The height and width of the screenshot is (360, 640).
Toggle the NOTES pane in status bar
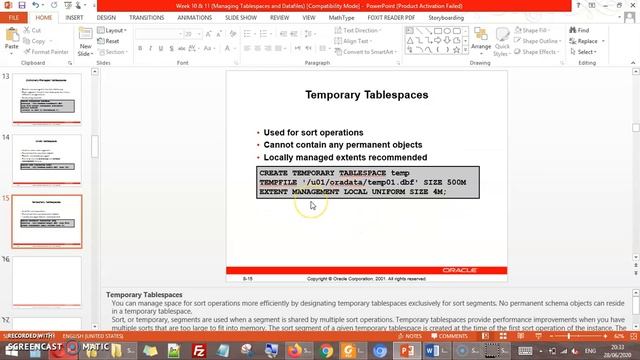pos(410,336)
